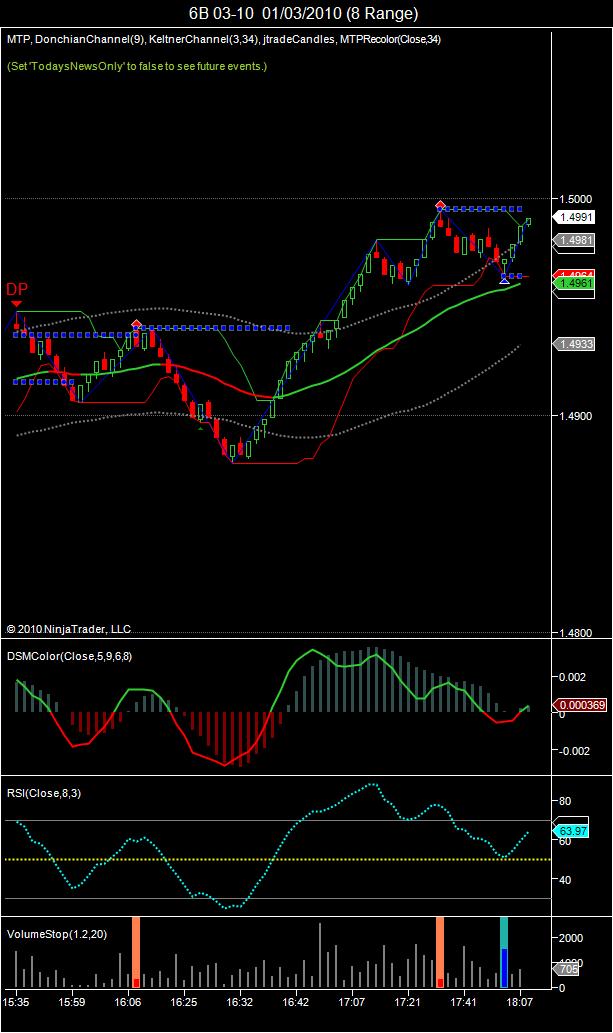Image resolution: width=613 pixels, height=1033 pixels.
Task: Click the orange VolumeStop bar after 17:21
Action: point(440,952)
